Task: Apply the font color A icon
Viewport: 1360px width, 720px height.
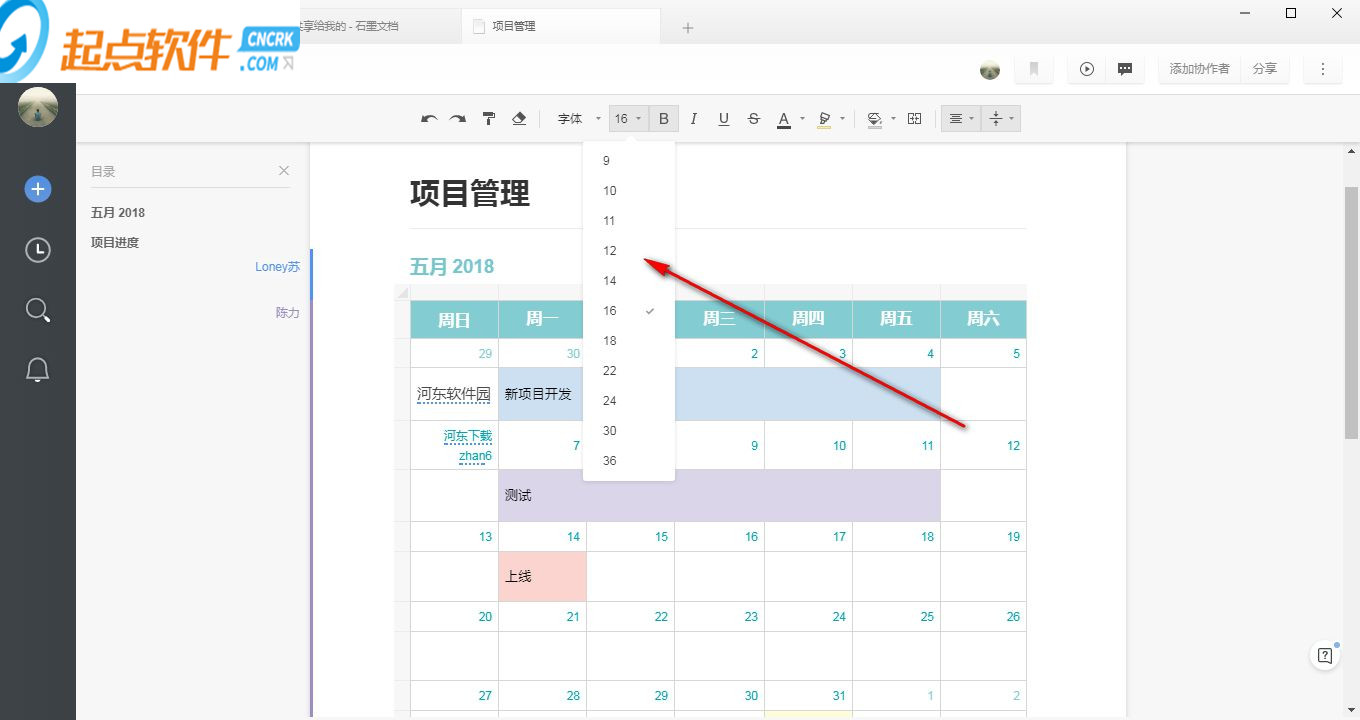Action: tap(784, 119)
